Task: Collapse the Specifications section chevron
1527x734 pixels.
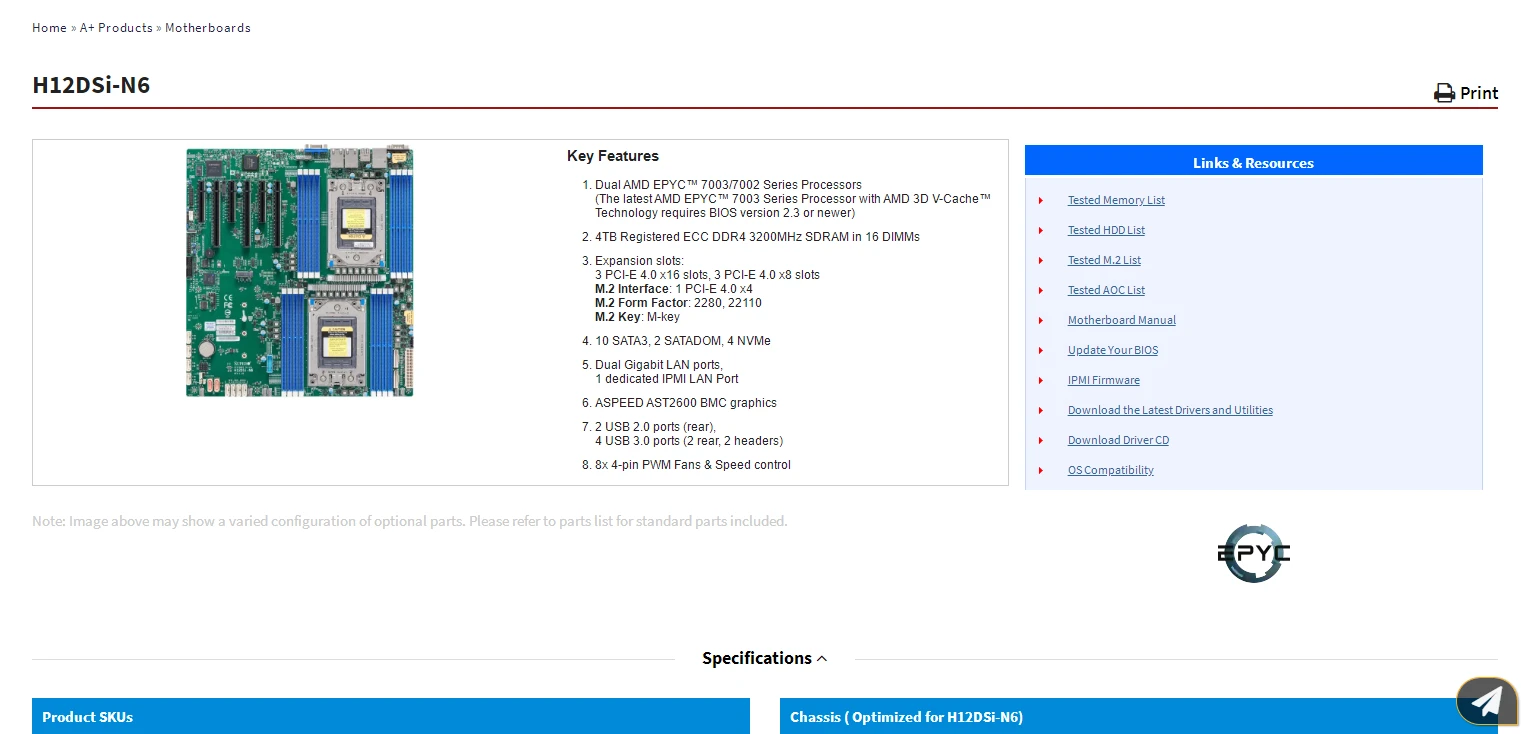Action: point(822,658)
